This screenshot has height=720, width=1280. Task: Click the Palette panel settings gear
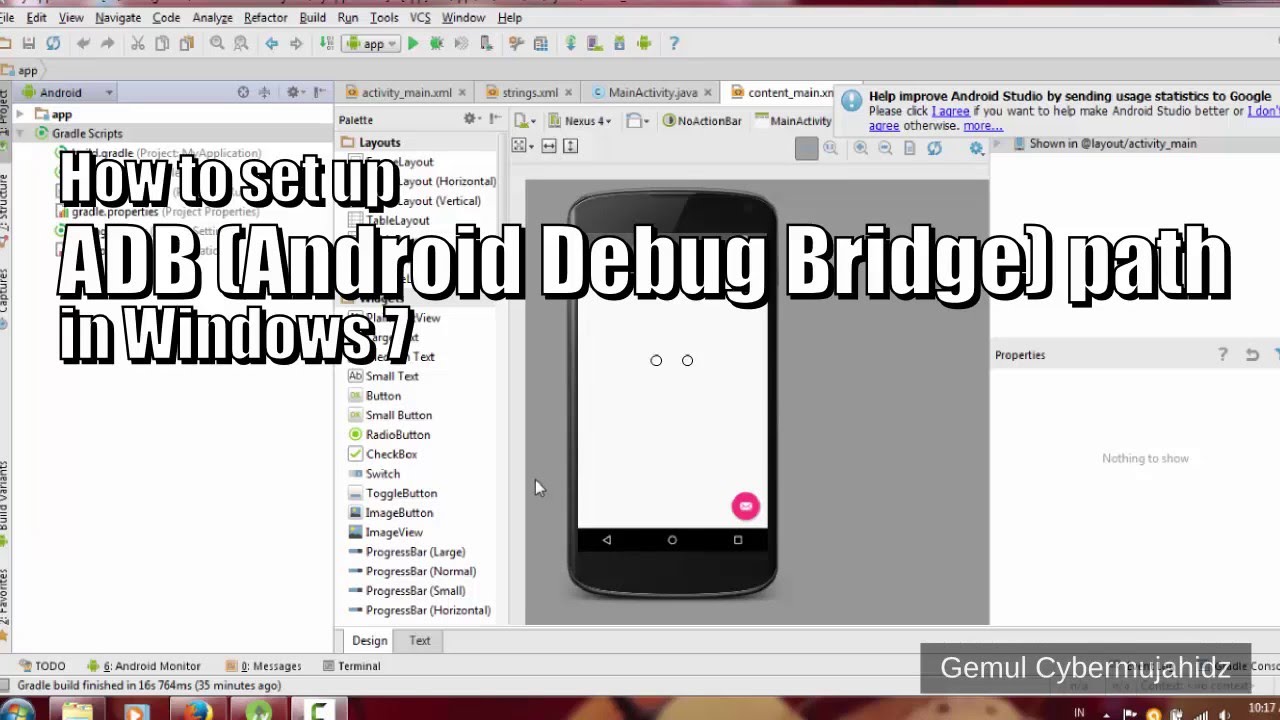pos(471,119)
